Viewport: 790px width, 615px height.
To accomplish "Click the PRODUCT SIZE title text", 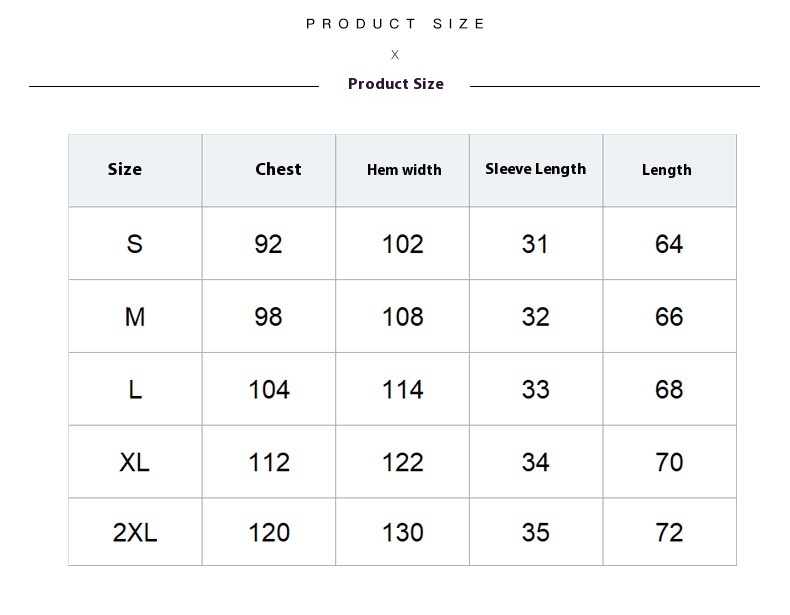I will coord(396,24).
